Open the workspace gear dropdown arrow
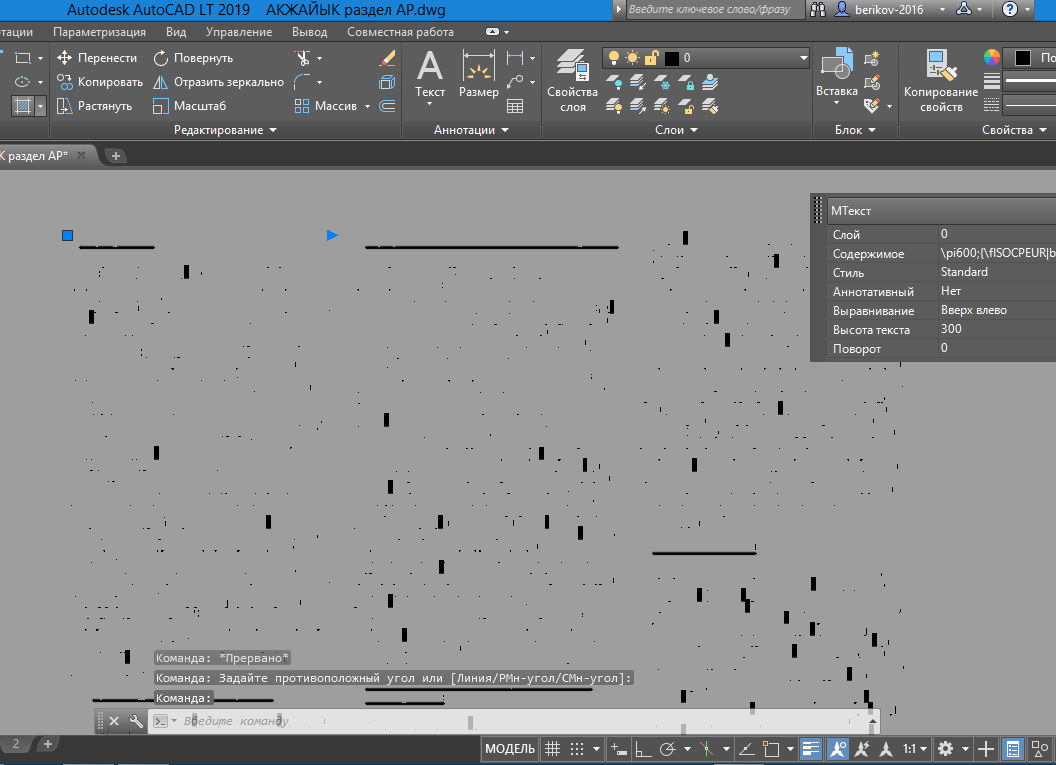 965,749
